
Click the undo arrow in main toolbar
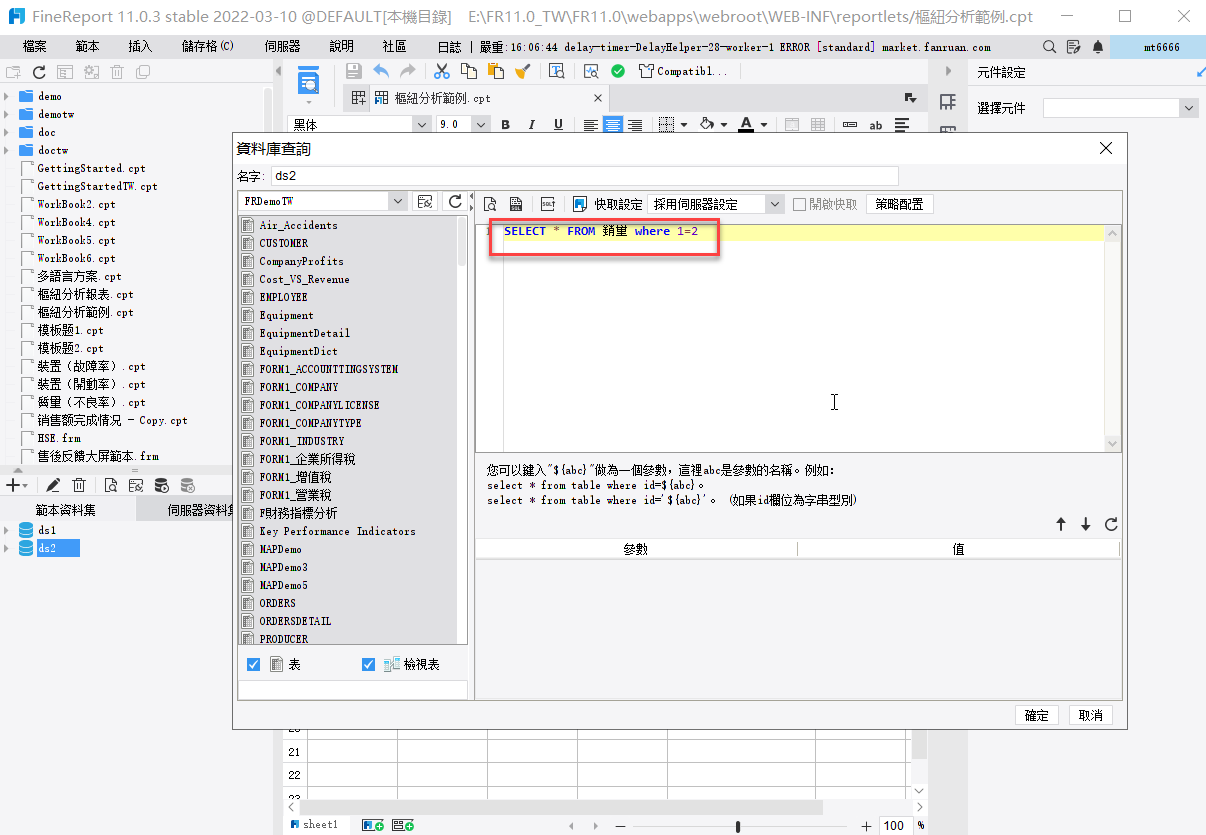pos(381,71)
